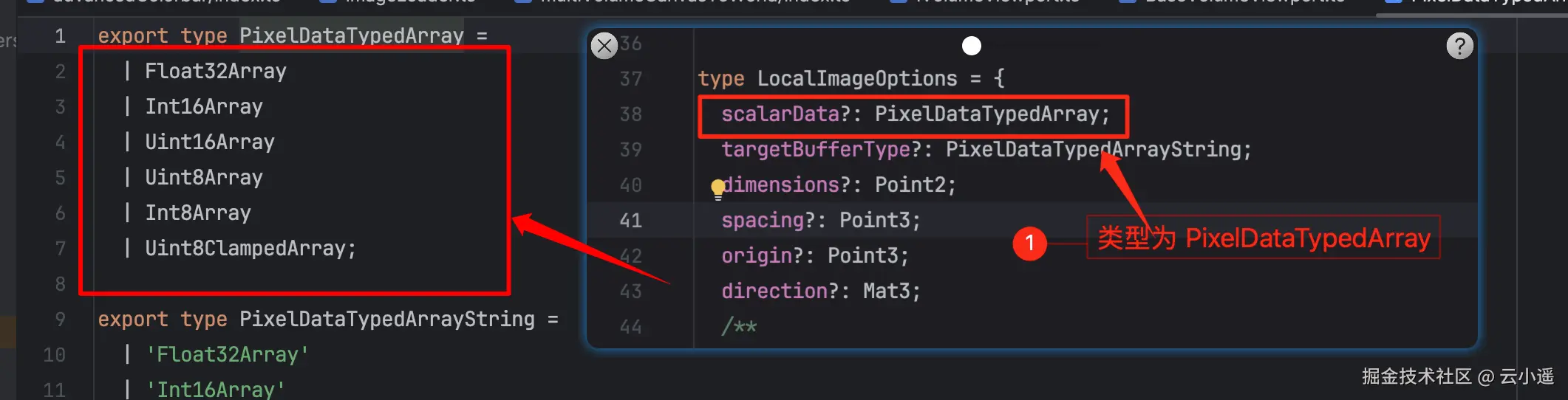Click Int16Array in the left editor

(204, 107)
